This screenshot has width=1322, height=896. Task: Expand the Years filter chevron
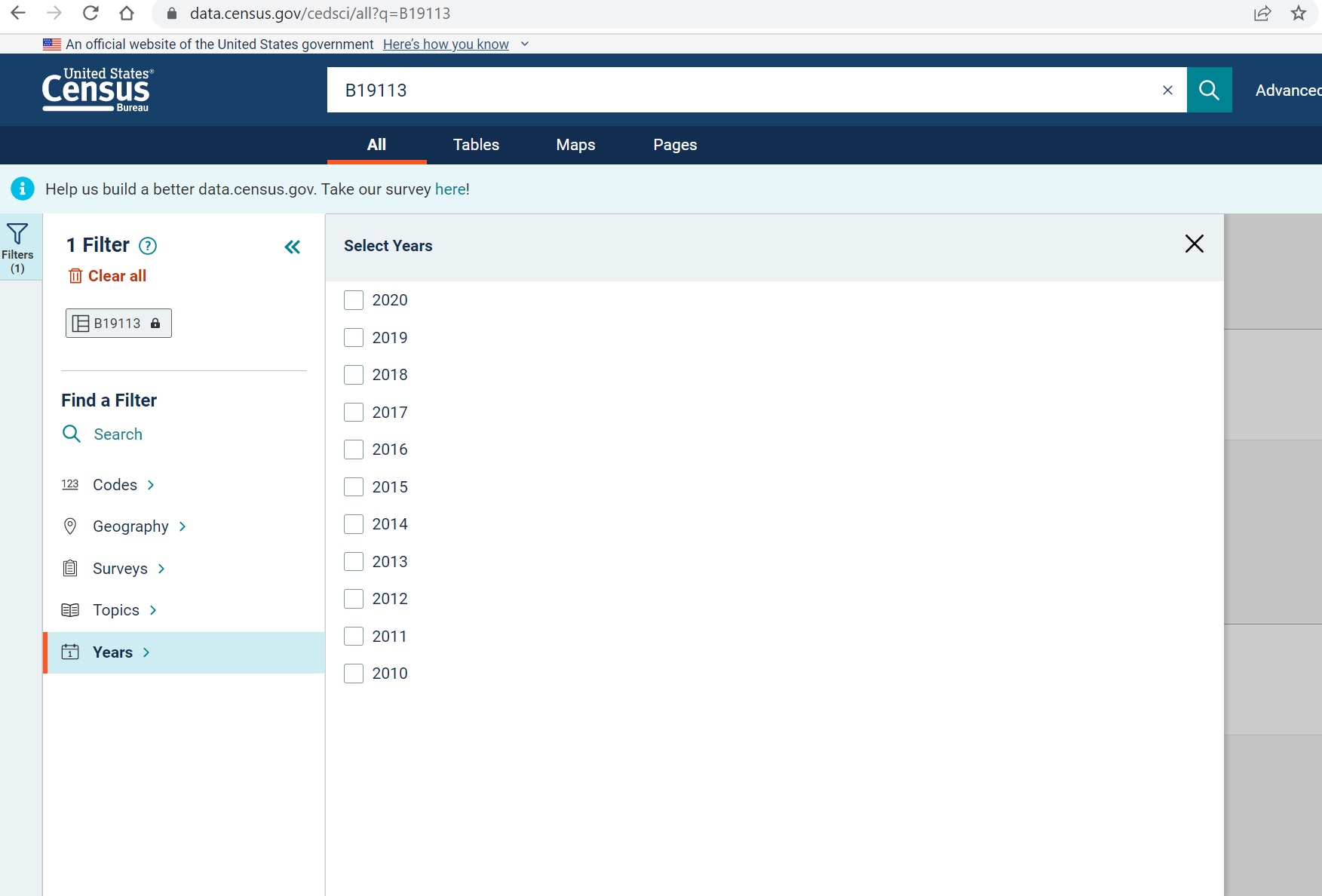click(x=146, y=652)
